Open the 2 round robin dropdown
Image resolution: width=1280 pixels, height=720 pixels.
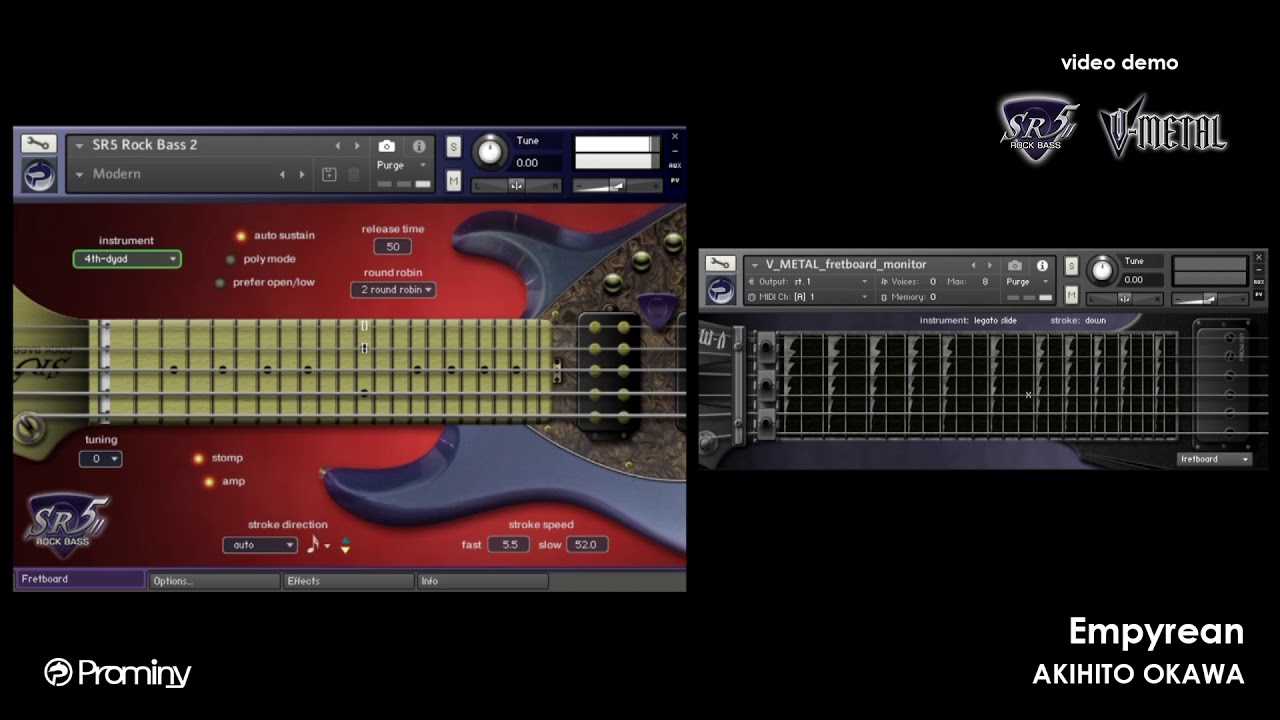tap(393, 290)
